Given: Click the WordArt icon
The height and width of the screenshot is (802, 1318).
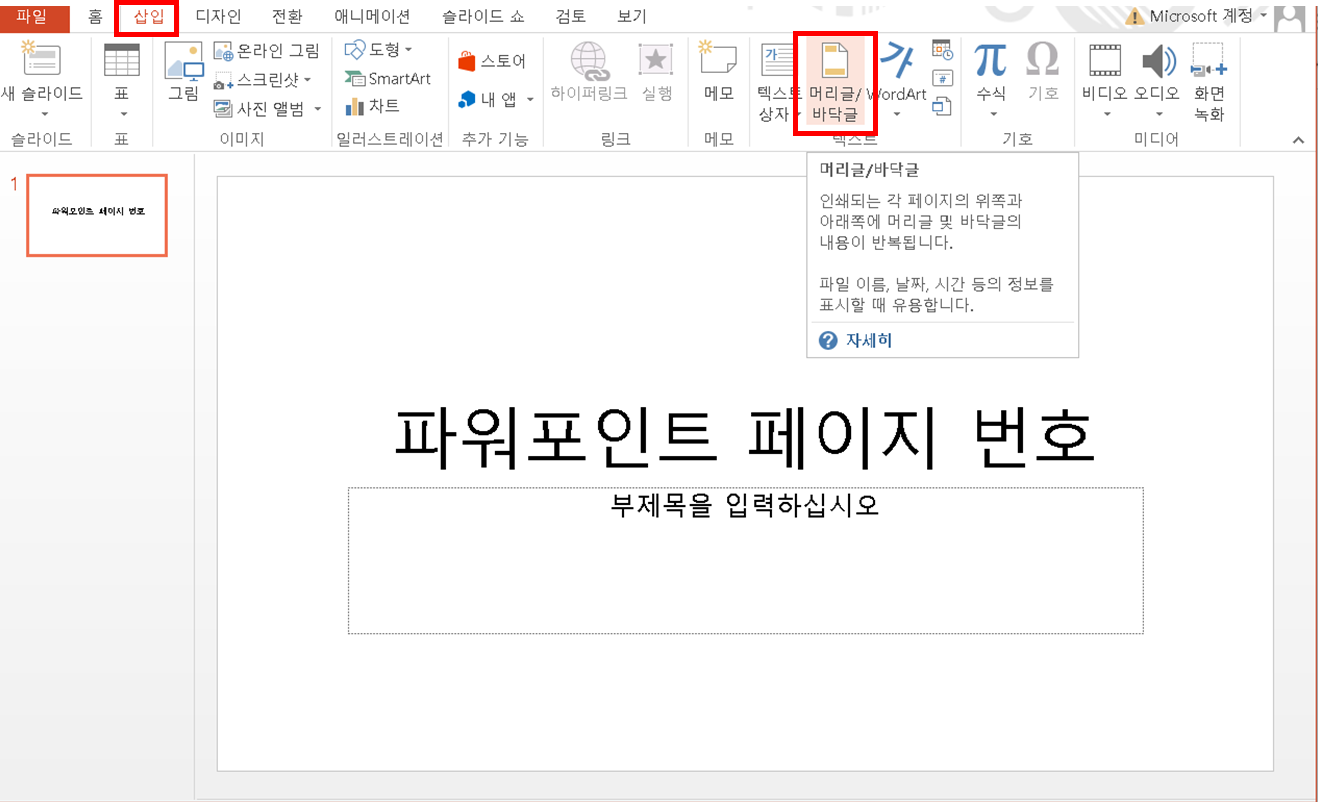Looking at the screenshot, I should click(x=898, y=59).
